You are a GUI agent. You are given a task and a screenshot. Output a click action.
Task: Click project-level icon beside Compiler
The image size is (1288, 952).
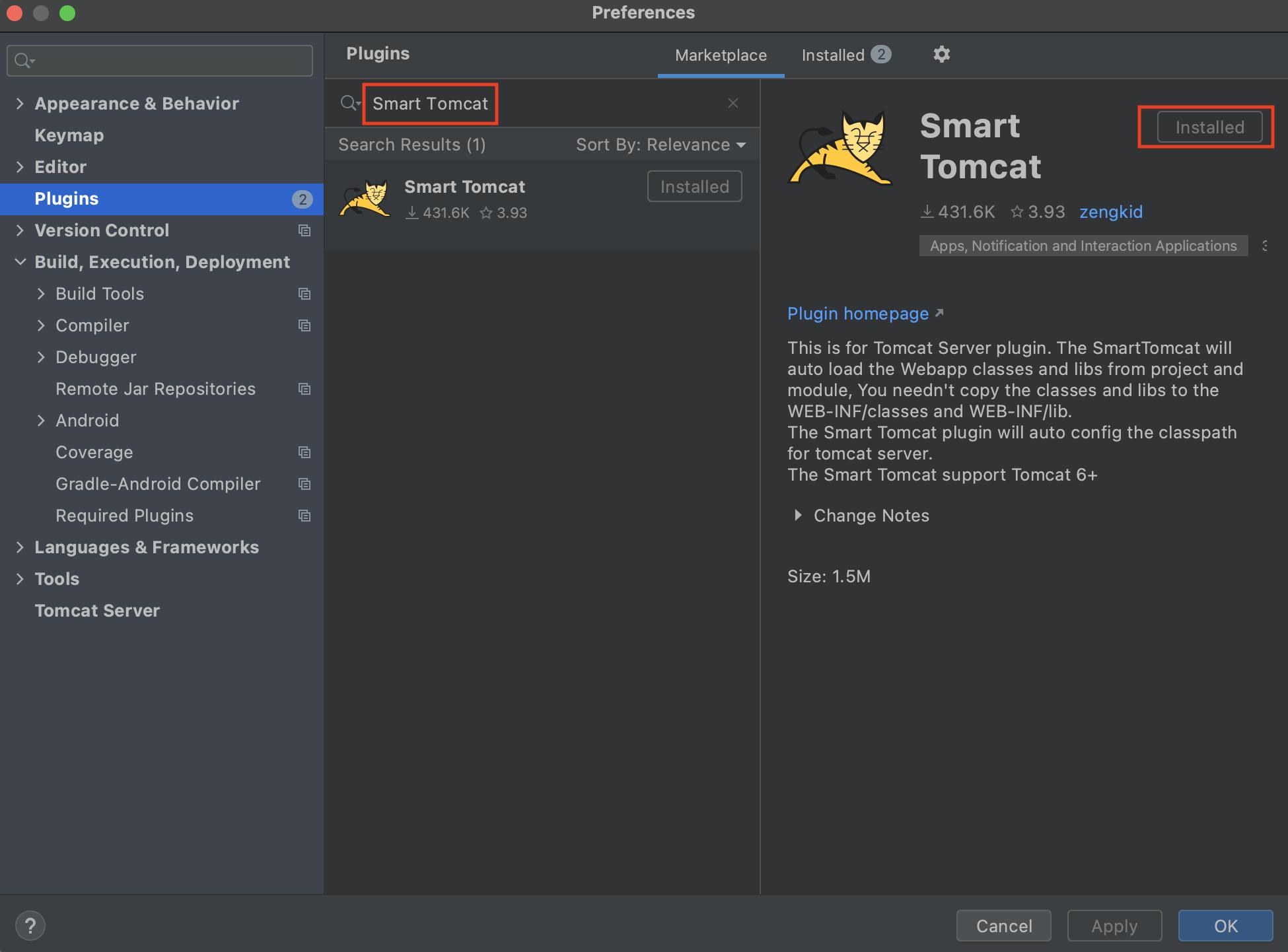(x=304, y=325)
